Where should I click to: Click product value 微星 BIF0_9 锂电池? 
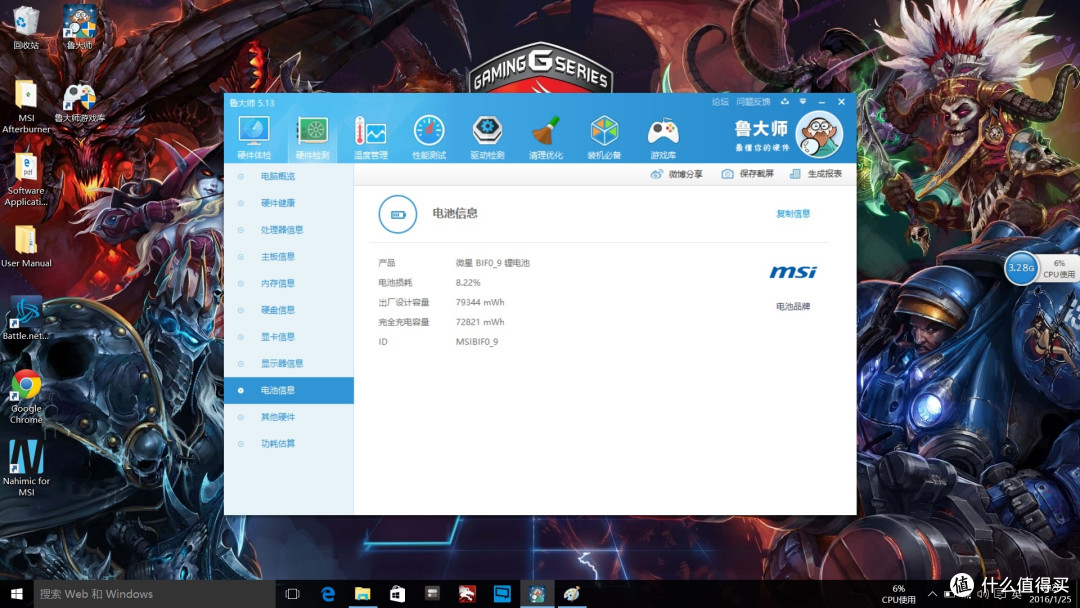[492, 263]
